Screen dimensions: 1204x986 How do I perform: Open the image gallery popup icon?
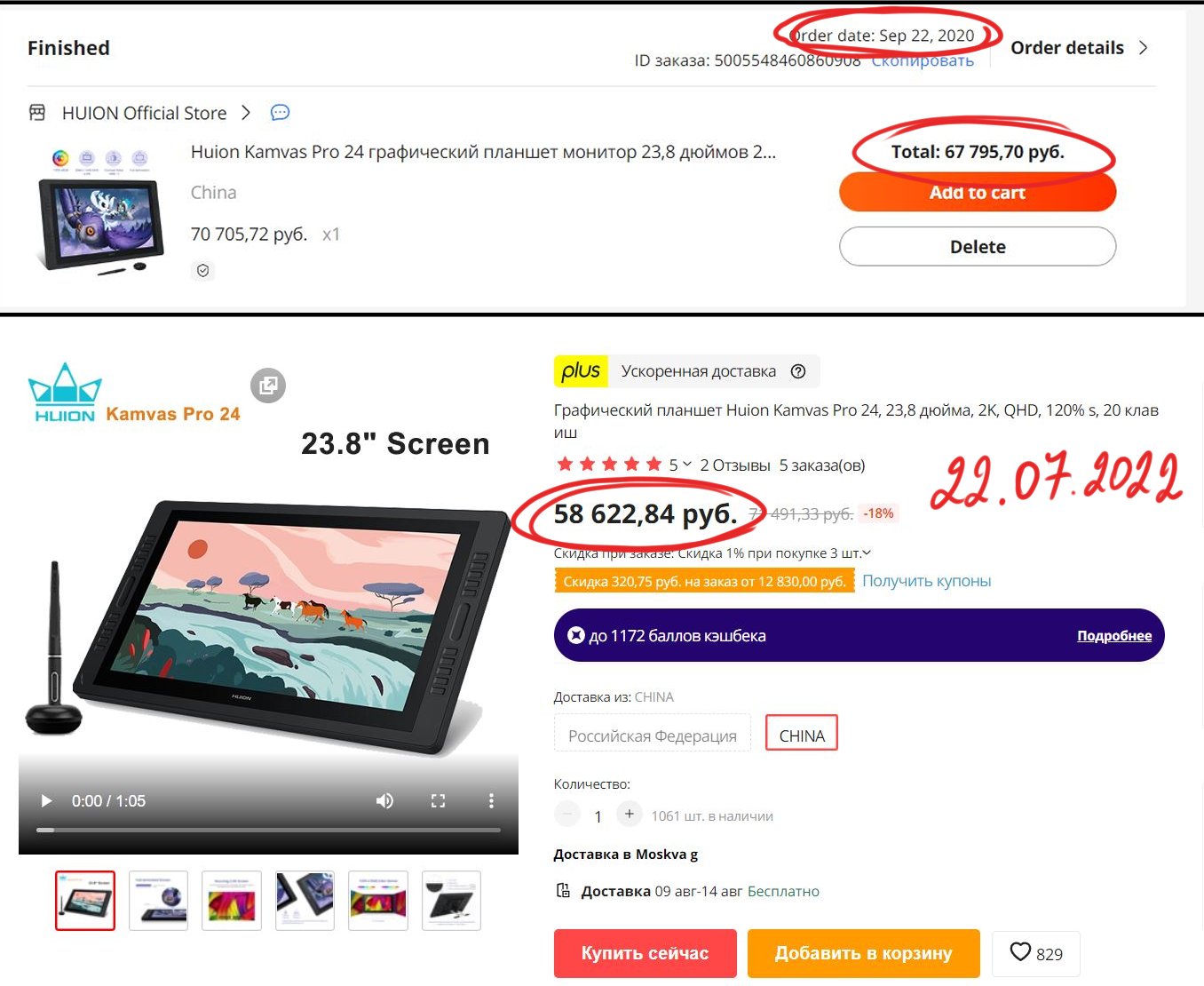pyautogui.click(x=268, y=386)
